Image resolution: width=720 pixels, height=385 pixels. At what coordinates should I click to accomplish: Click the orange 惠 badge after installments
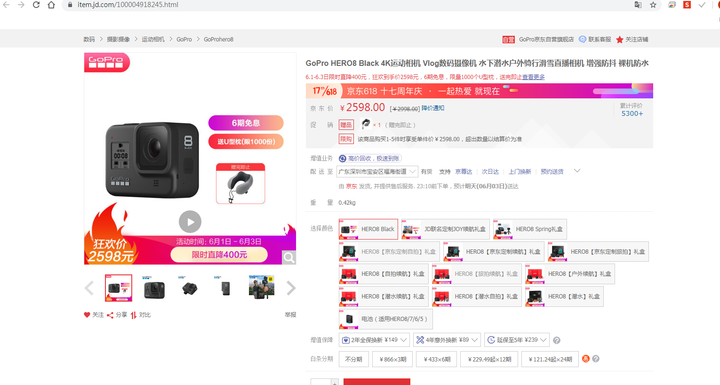585,359
